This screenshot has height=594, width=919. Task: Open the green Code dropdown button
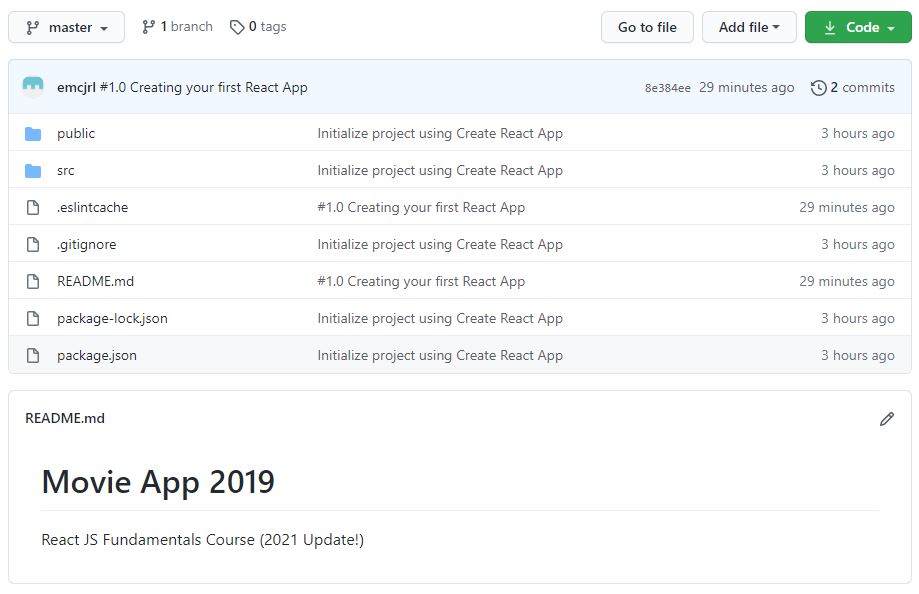coord(858,28)
